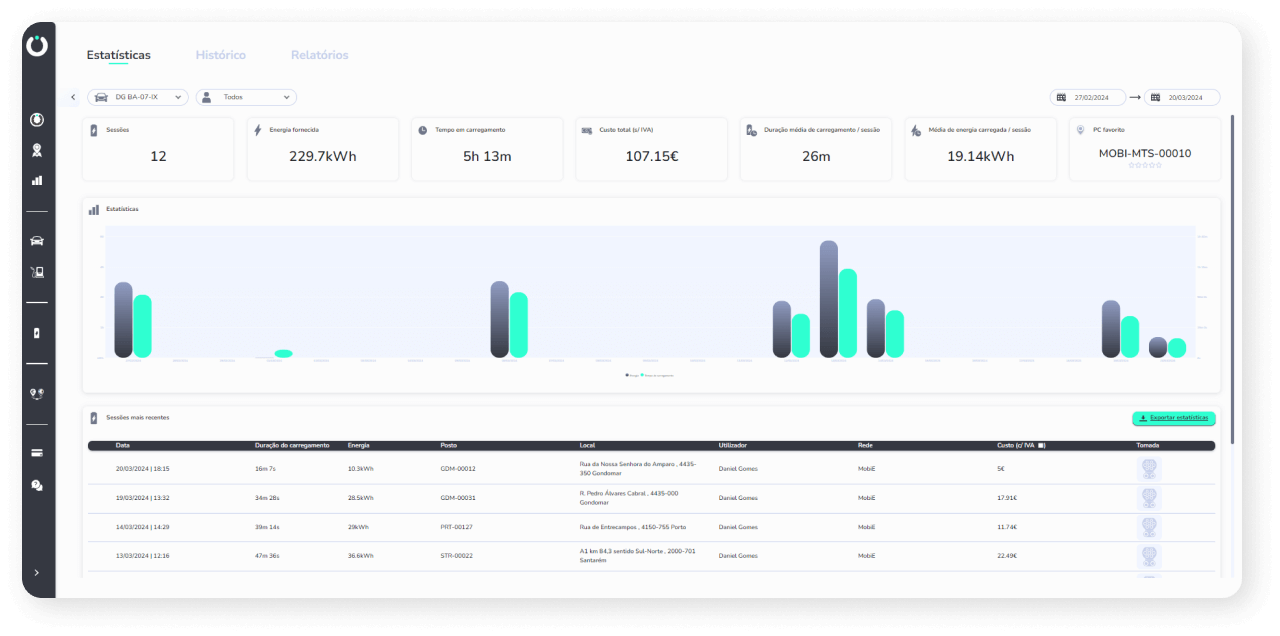Expand the sidebar with bottom chevron
The height and width of the screenshot is (636, 1280).
coord(37,573)
